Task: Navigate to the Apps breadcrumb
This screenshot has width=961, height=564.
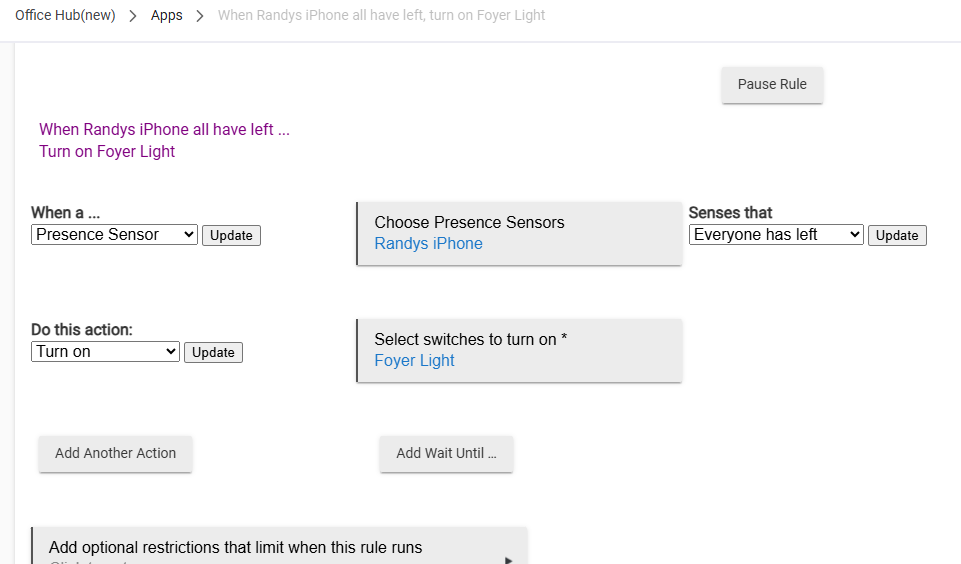Action: point(166,16)
